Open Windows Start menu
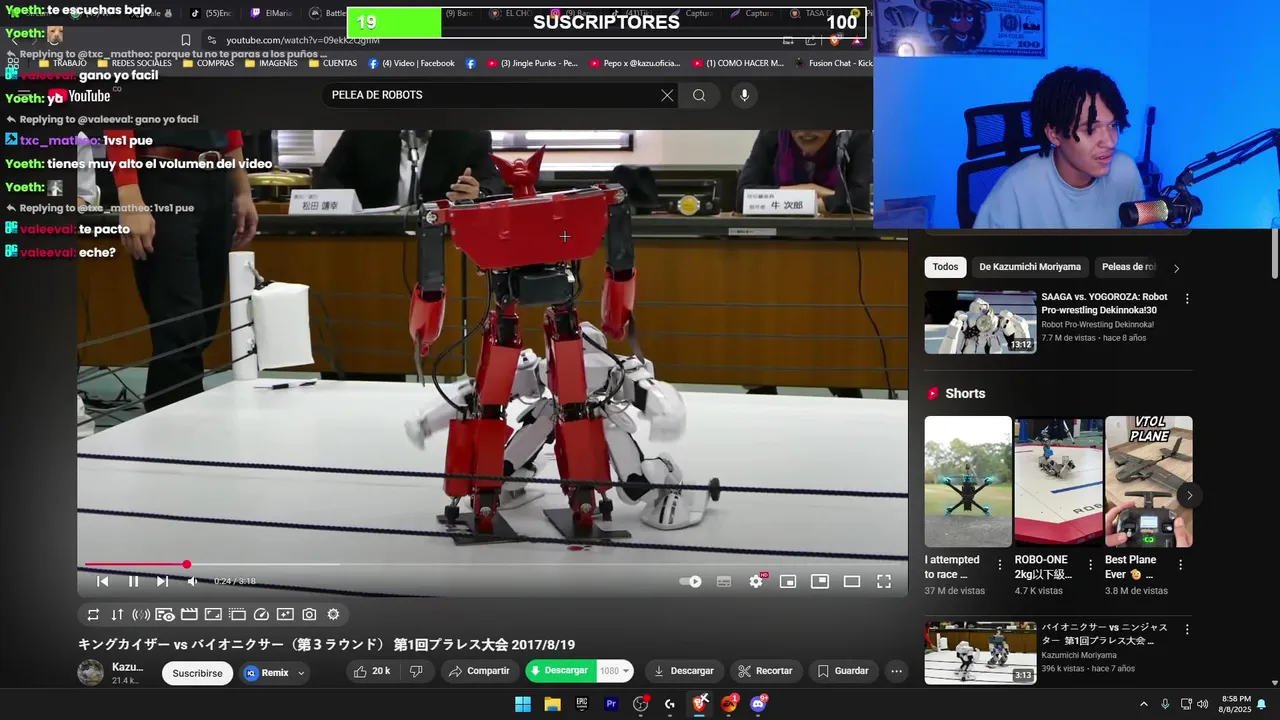Image resolution: width=1280 pixels, height=720 pixels. tap(523, 704)
